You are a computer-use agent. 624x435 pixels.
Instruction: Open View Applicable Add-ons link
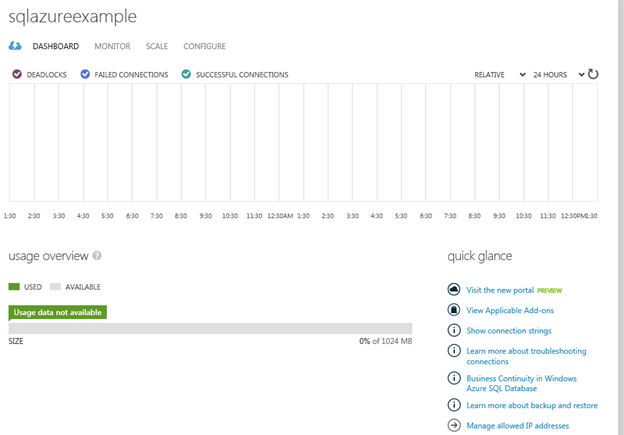(510, 310)
